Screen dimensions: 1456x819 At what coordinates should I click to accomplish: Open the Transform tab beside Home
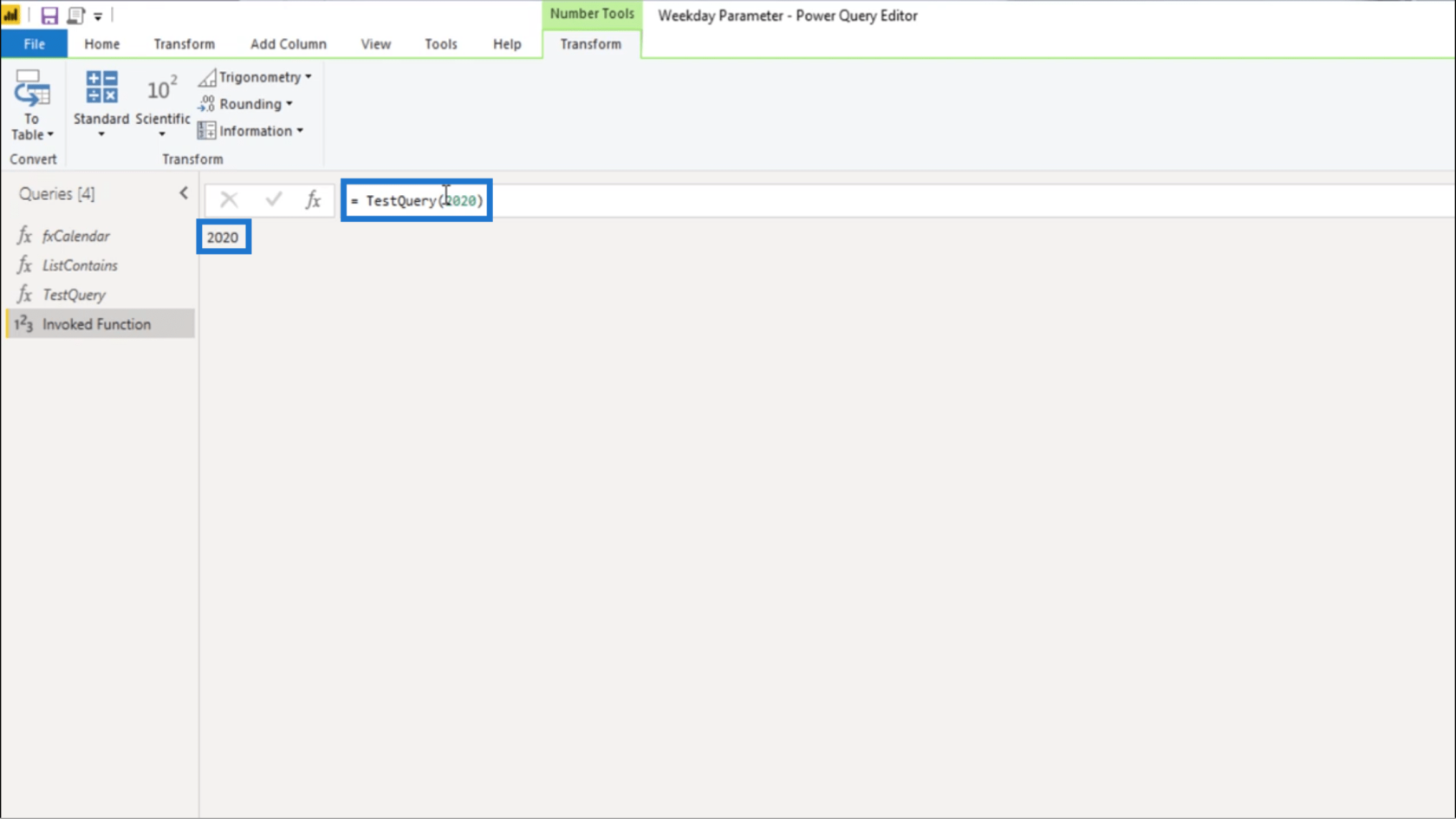(184, 44)
